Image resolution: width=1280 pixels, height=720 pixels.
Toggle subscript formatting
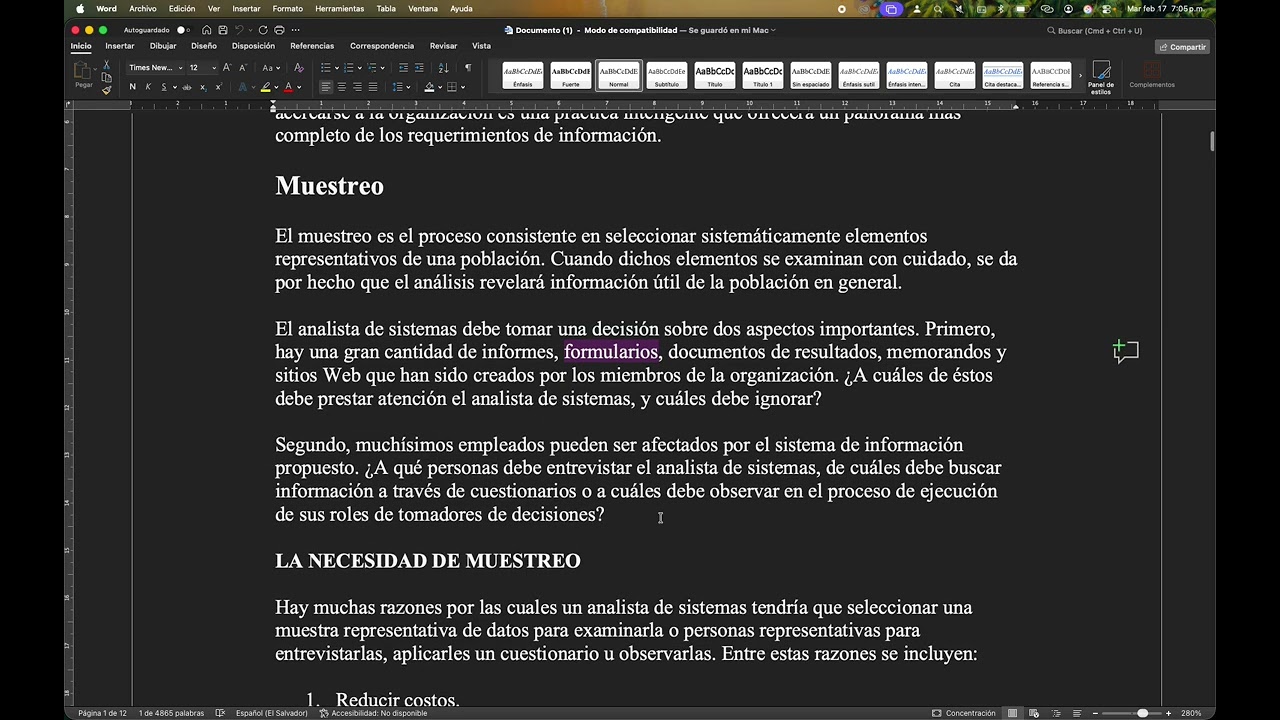pyautogui.click(x=203, y=87)
